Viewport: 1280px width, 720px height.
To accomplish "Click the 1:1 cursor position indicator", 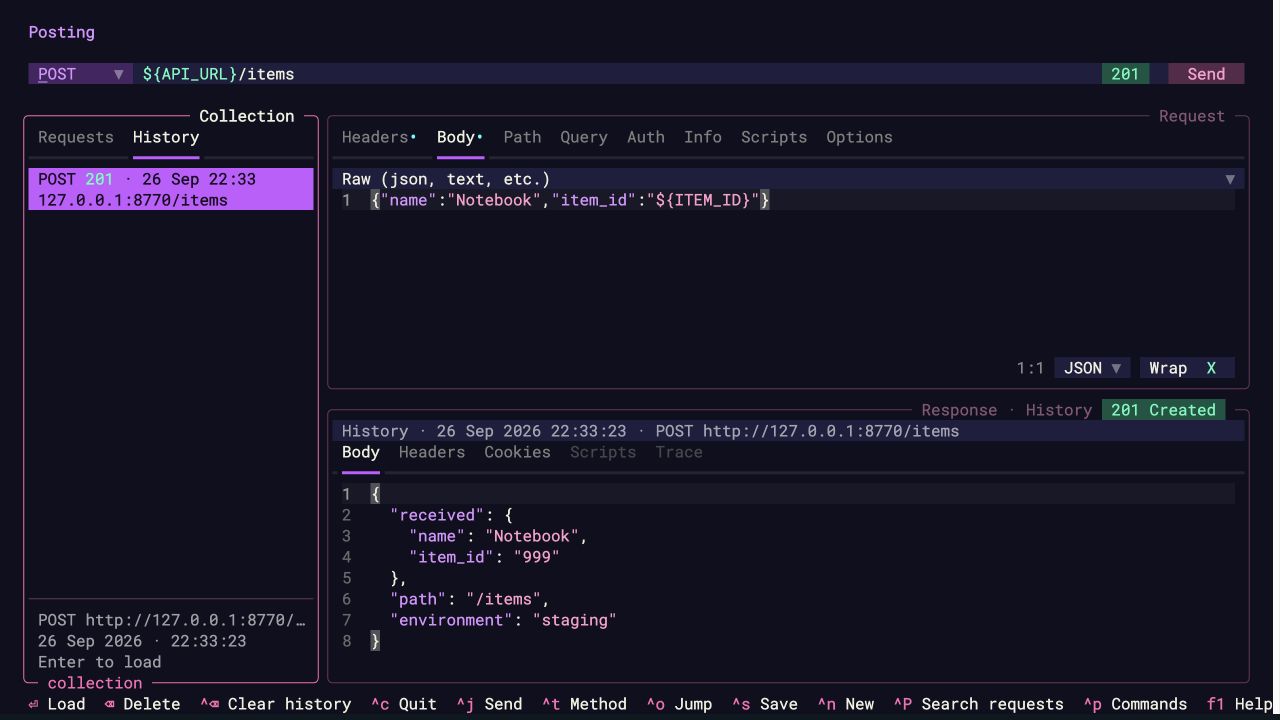I will coord(1030,368).
